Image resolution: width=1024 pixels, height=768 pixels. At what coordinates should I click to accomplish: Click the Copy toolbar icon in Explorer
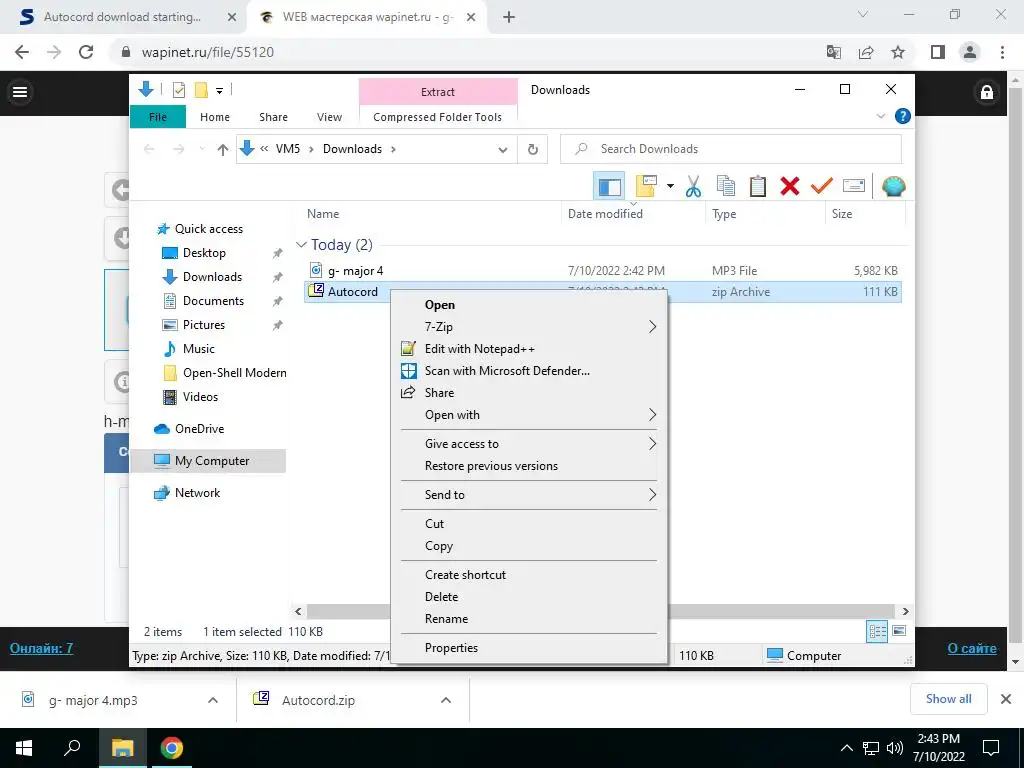pyautogui.click(x=726, y=187)
